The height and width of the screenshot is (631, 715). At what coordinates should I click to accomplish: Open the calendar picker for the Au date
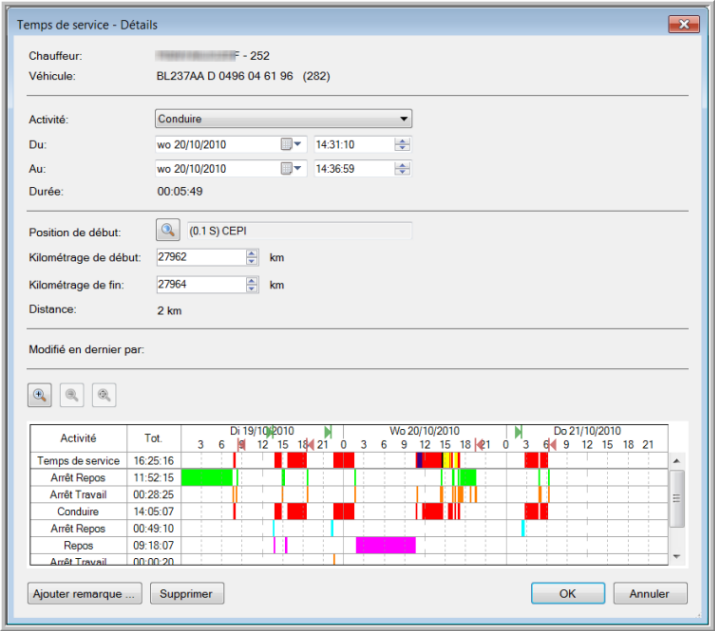pos(291,169)
